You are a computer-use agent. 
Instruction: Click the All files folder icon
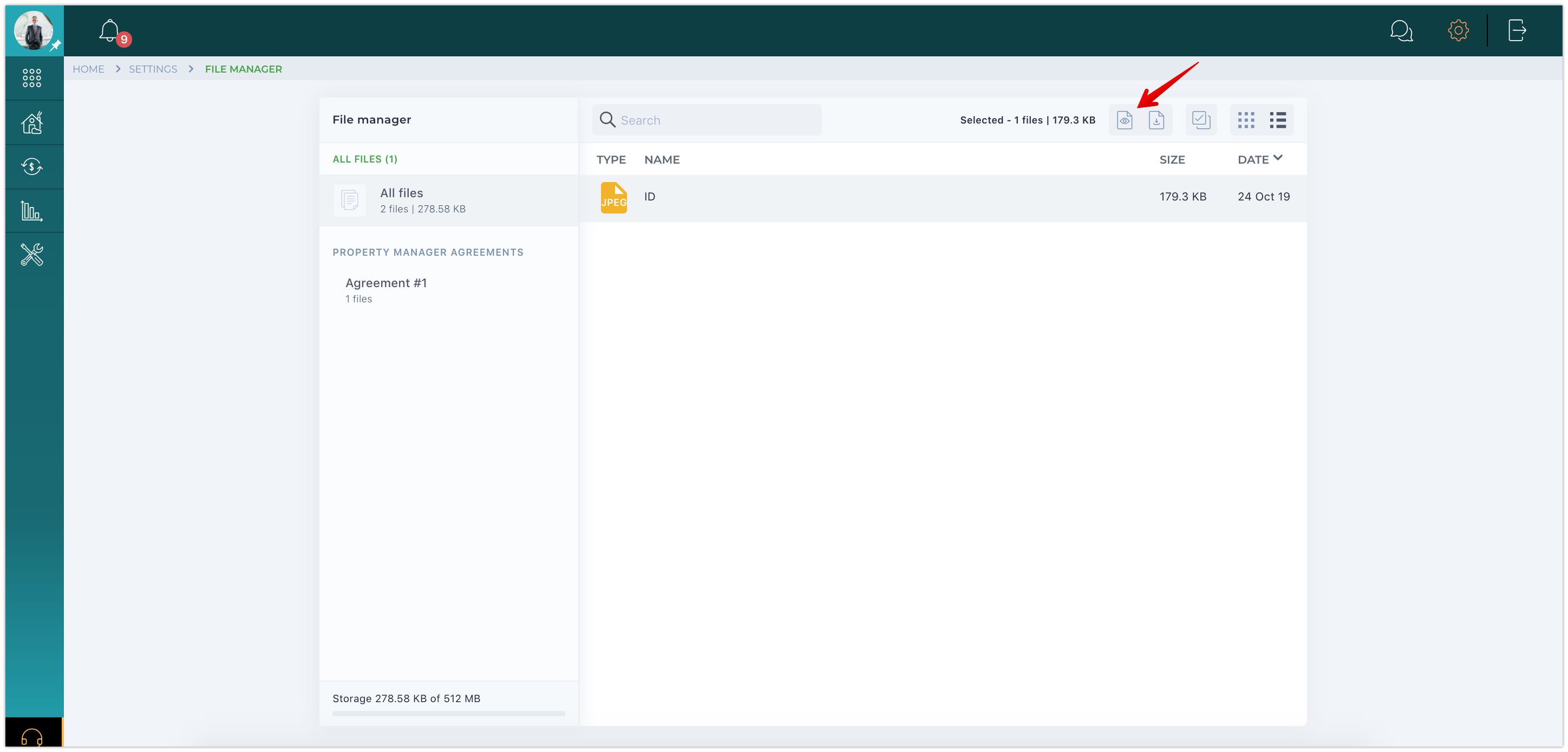pyautogui.click(x=349, y=200)
